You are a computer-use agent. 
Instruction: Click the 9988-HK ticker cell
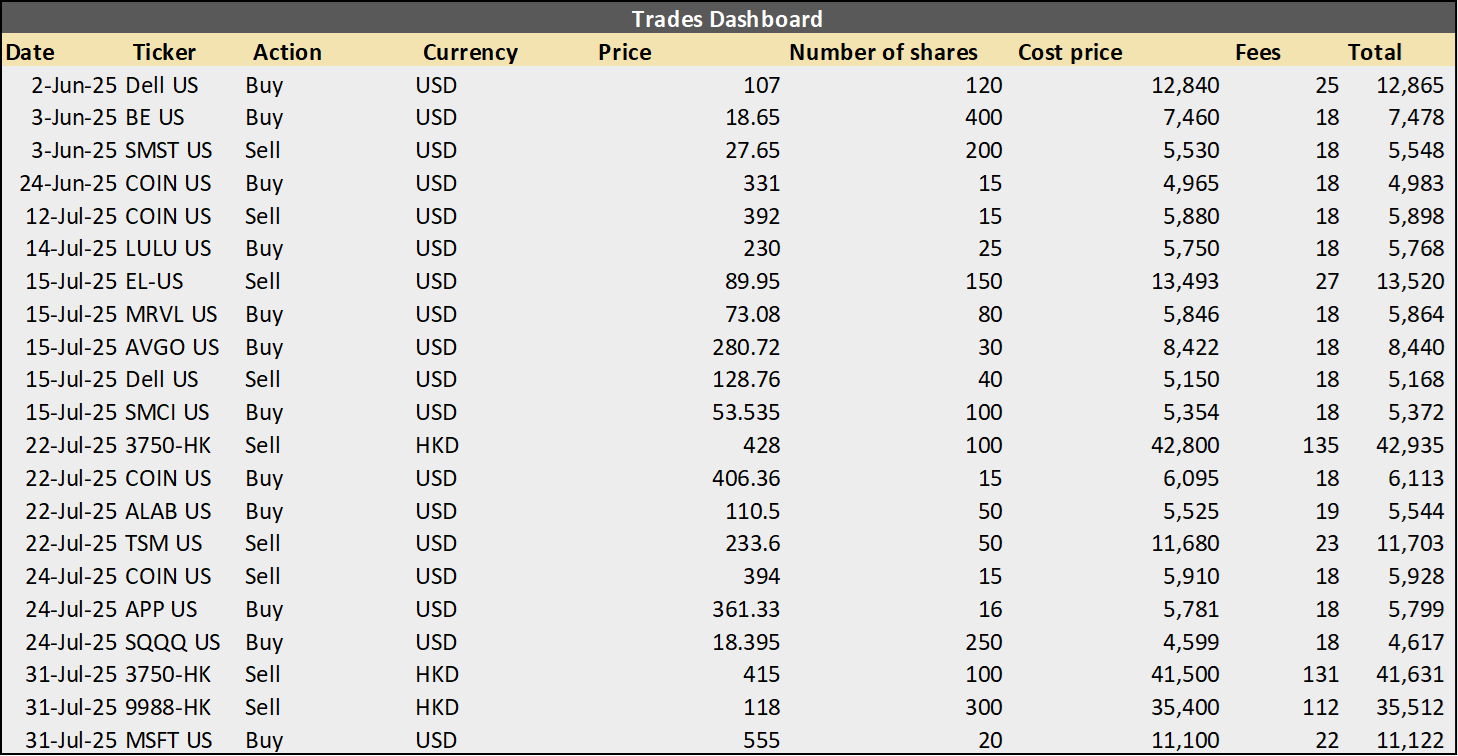pyautogui.click(x=168, y=707)
